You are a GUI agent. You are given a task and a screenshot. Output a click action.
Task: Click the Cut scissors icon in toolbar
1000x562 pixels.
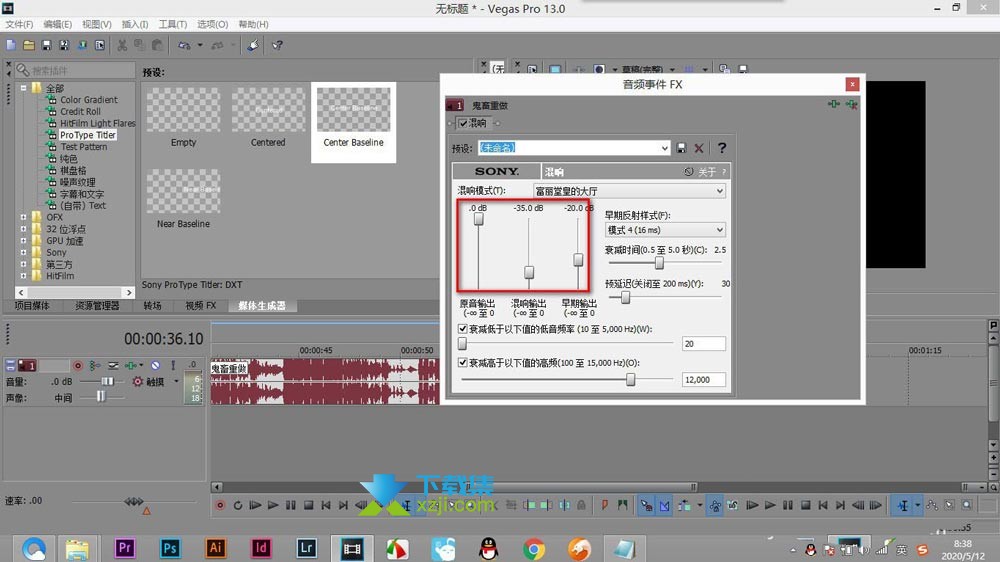tap(122, 45)
